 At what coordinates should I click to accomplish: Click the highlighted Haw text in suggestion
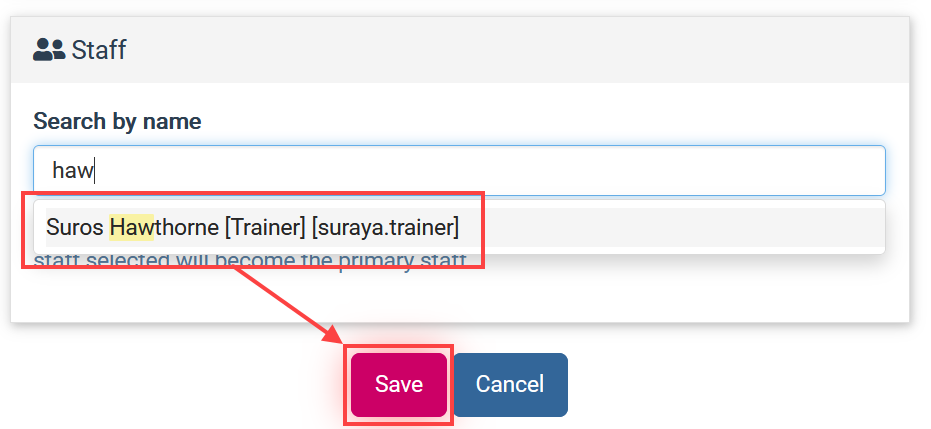(131, 227)
